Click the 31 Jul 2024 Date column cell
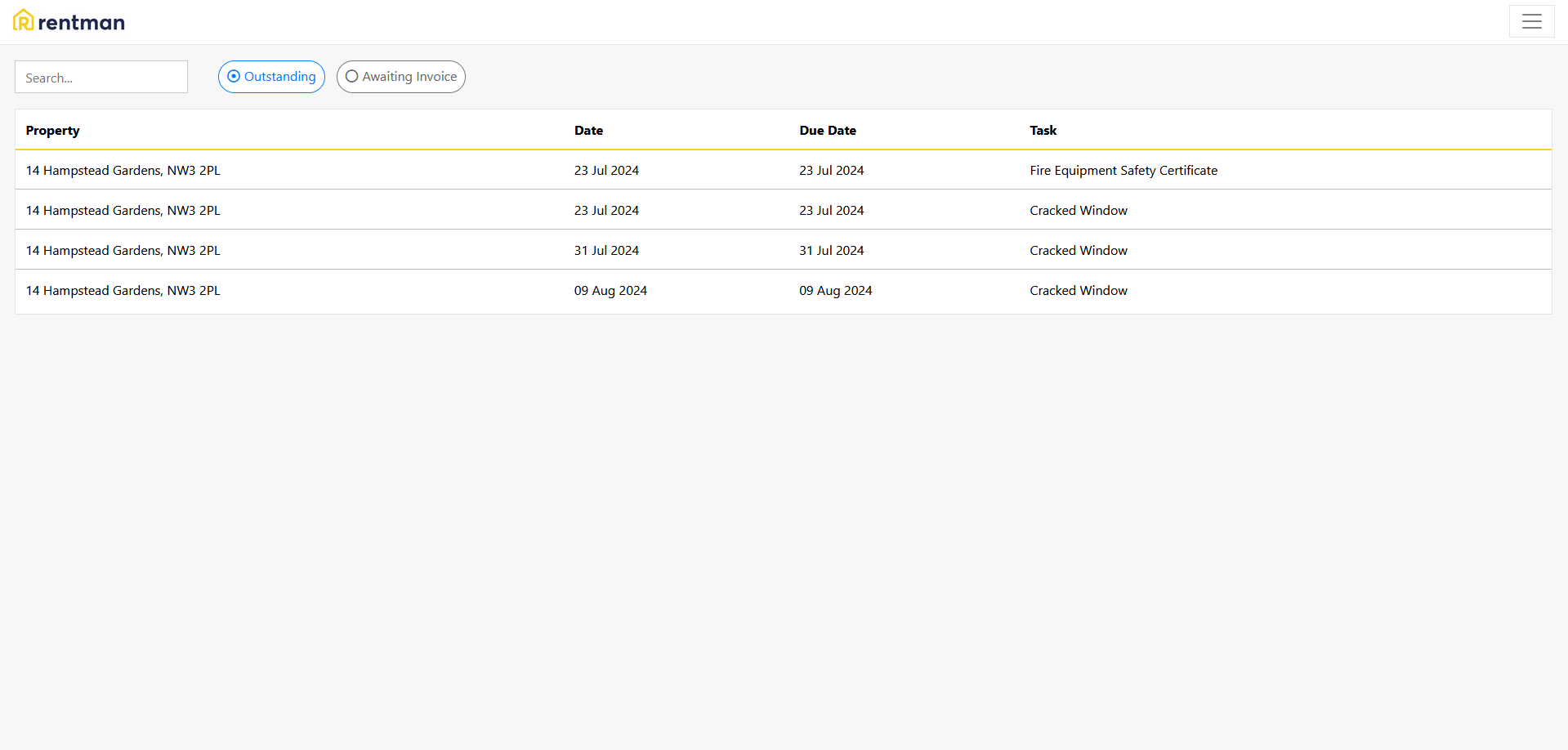1568x750 pixels. [606, 251]
